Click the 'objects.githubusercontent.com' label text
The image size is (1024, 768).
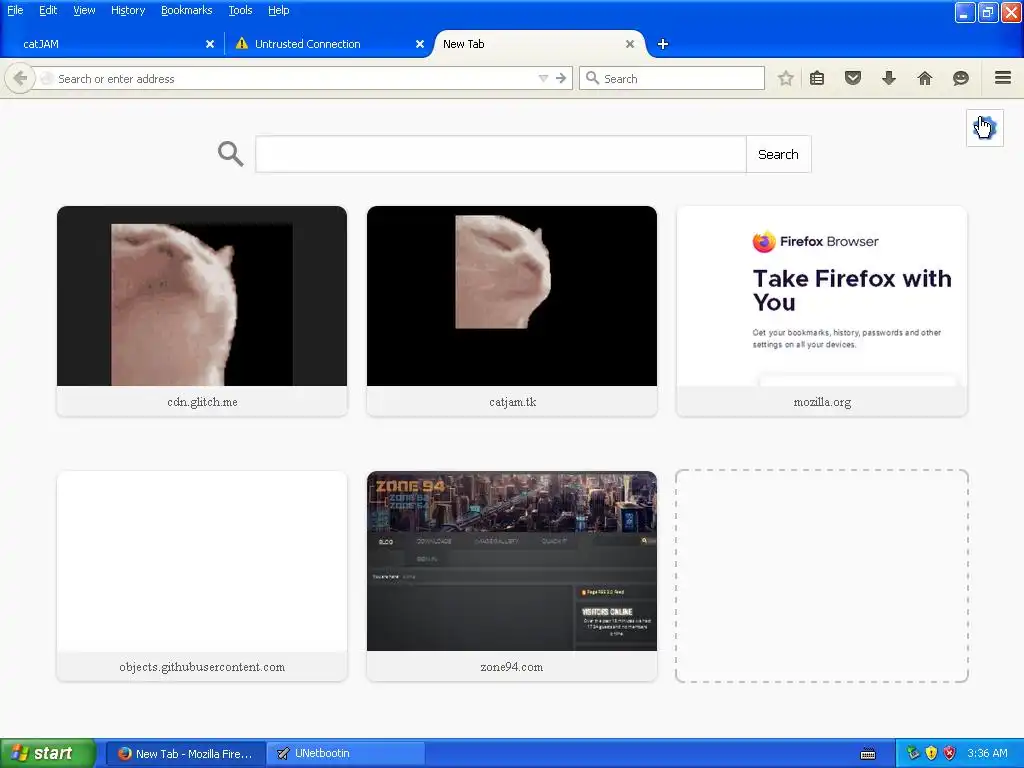click(202, 667)
